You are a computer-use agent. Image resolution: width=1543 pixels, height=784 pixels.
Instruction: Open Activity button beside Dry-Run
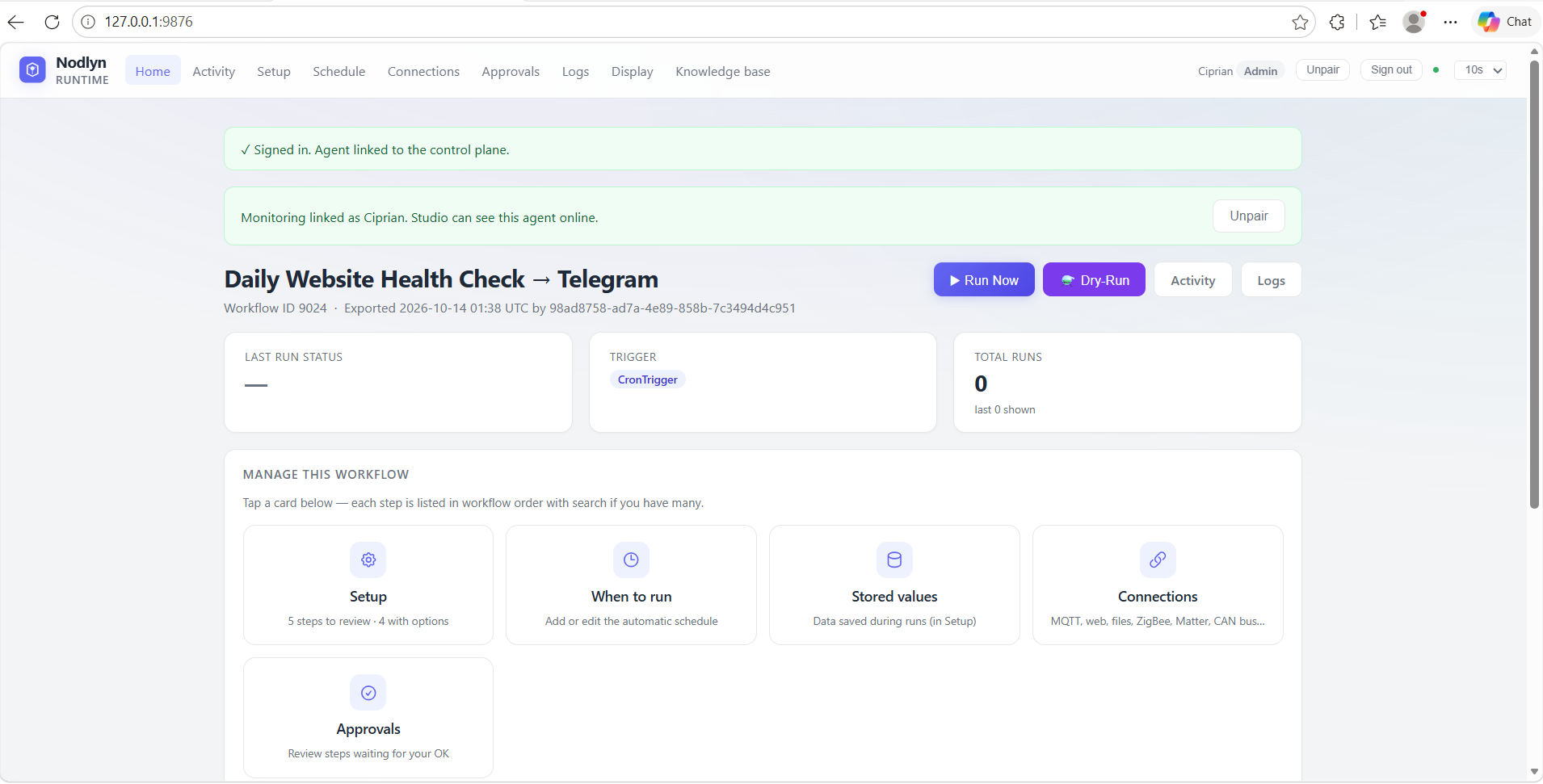pos(1192,280)
